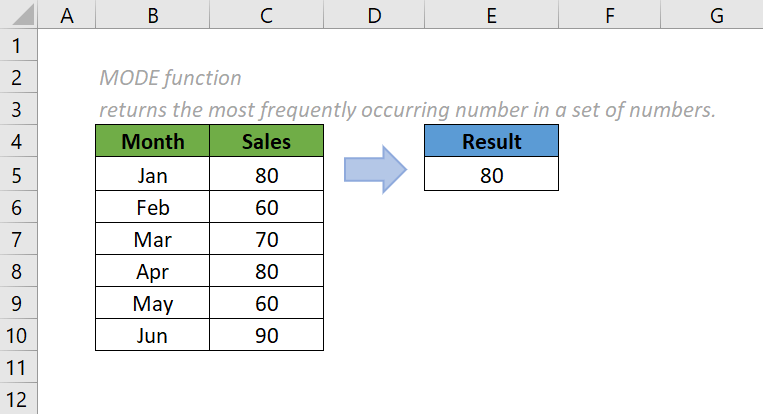763x414 pixels.
Task: Select the Apr sales value 80
Action: click(266, 271)
